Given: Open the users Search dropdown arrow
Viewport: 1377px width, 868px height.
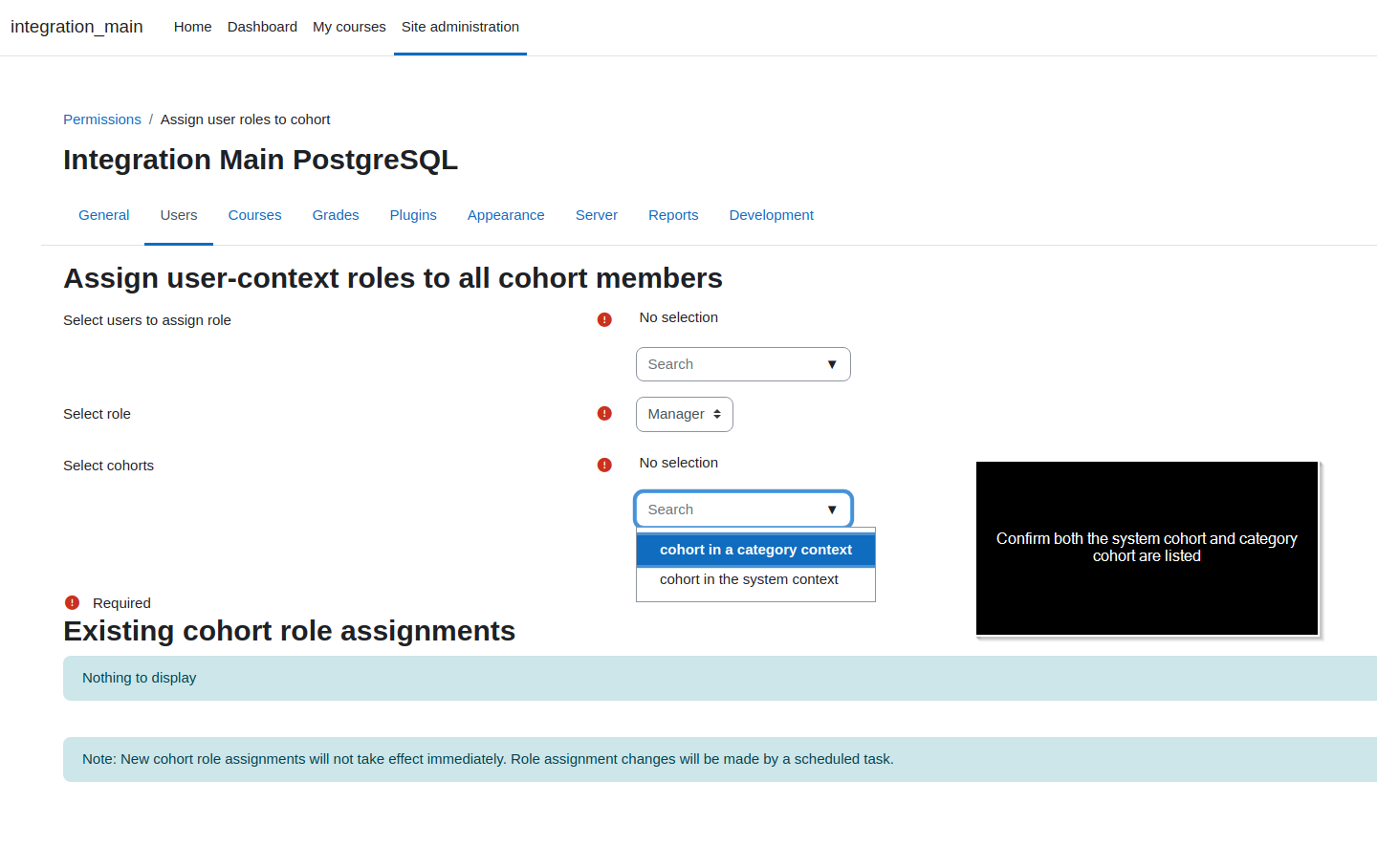Looking at the screenshot, I should [832, 364].
